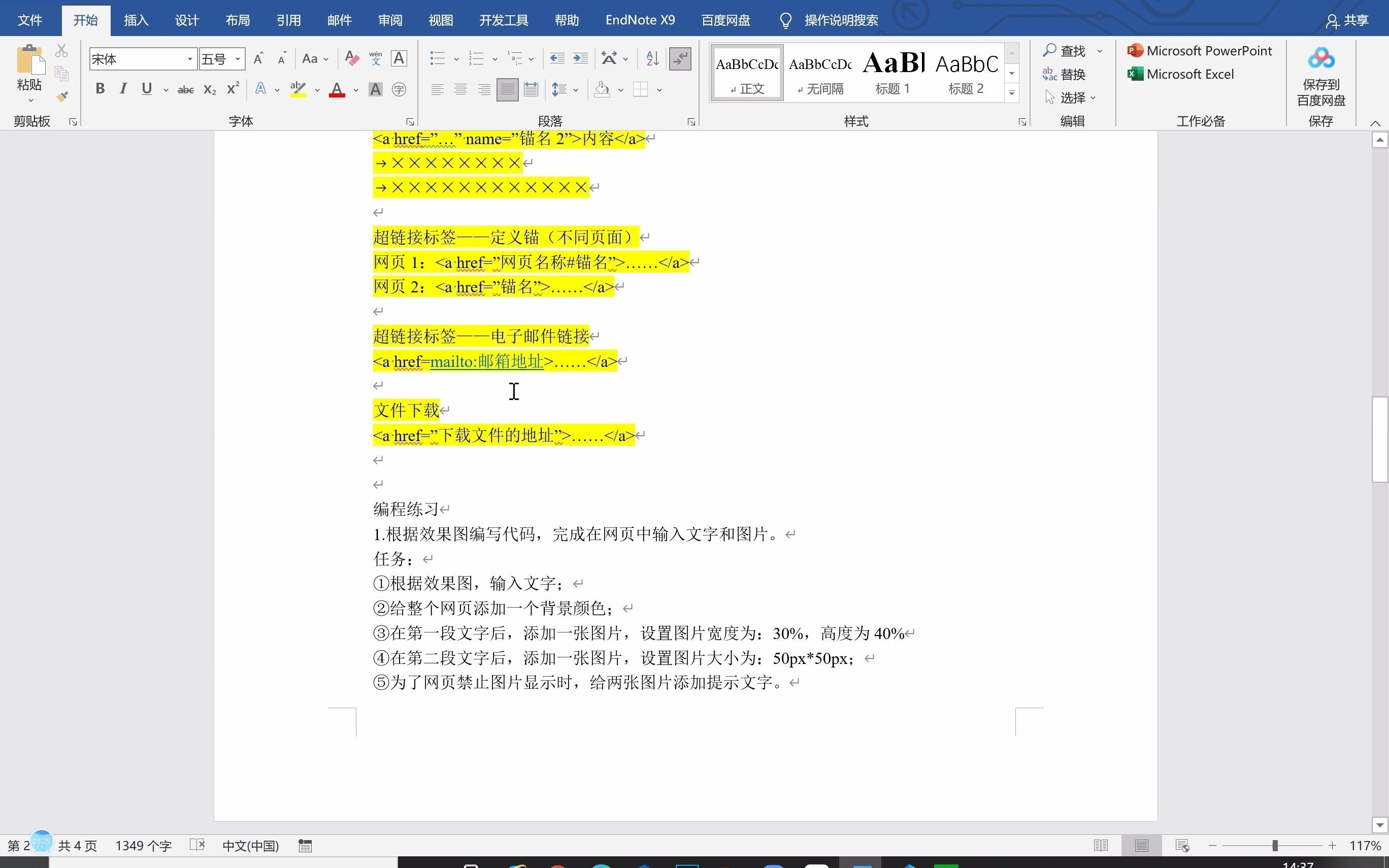Expand the styles gallery more arrow
Screen dimensions: 1389x868
point(1011,93)
